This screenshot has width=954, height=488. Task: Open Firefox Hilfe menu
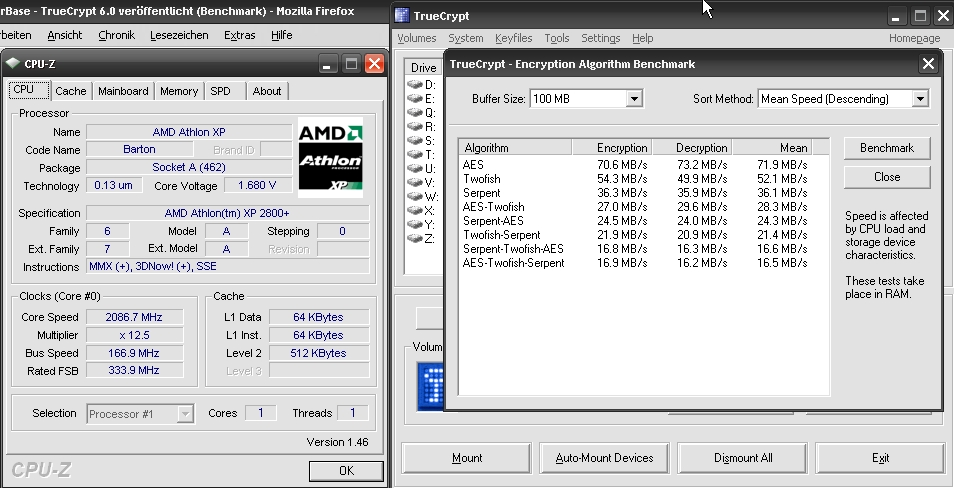[282, 35]
